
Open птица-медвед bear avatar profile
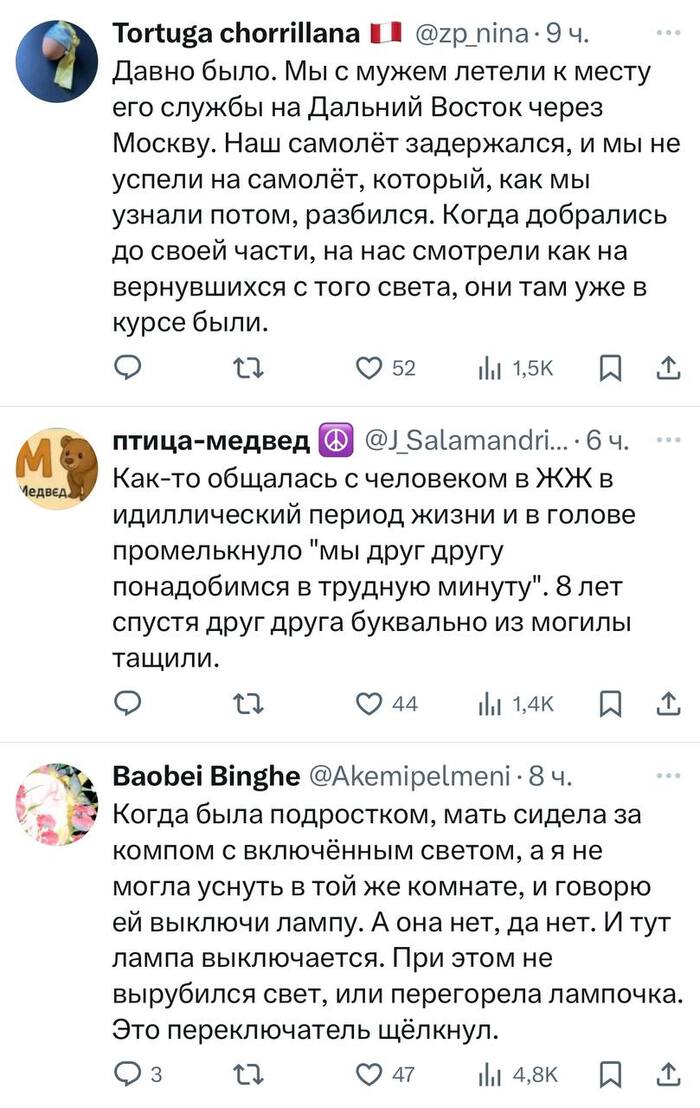click(x=58, y=468)
